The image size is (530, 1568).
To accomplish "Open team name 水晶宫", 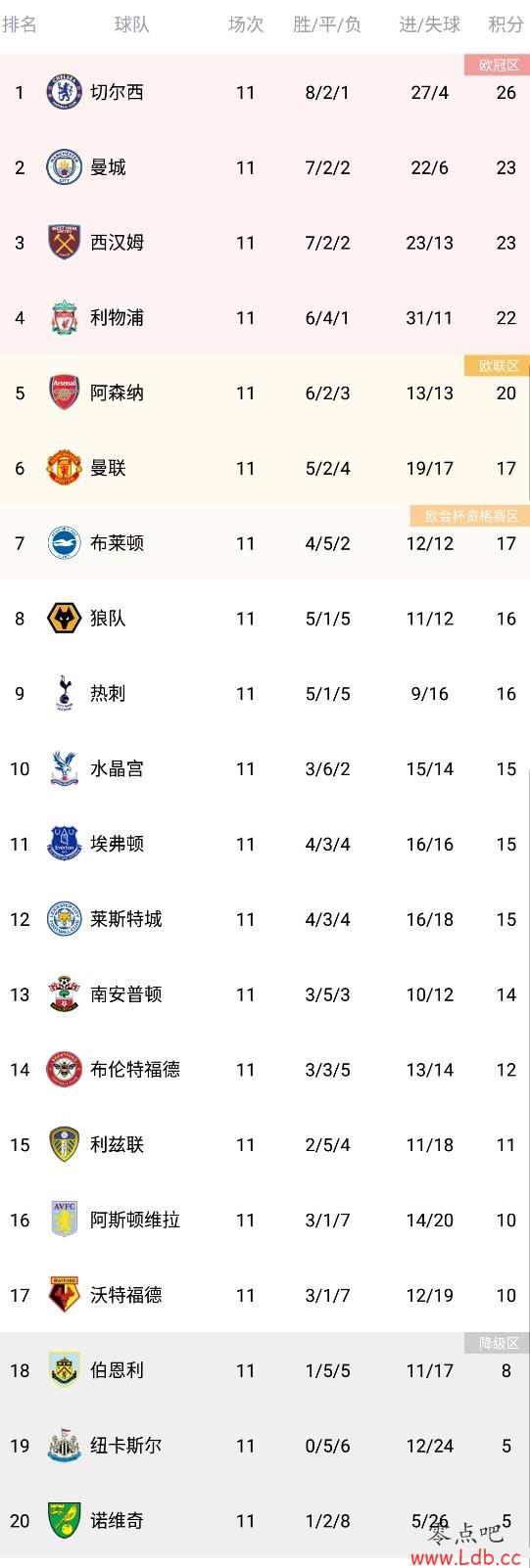I will click(117, 768).
